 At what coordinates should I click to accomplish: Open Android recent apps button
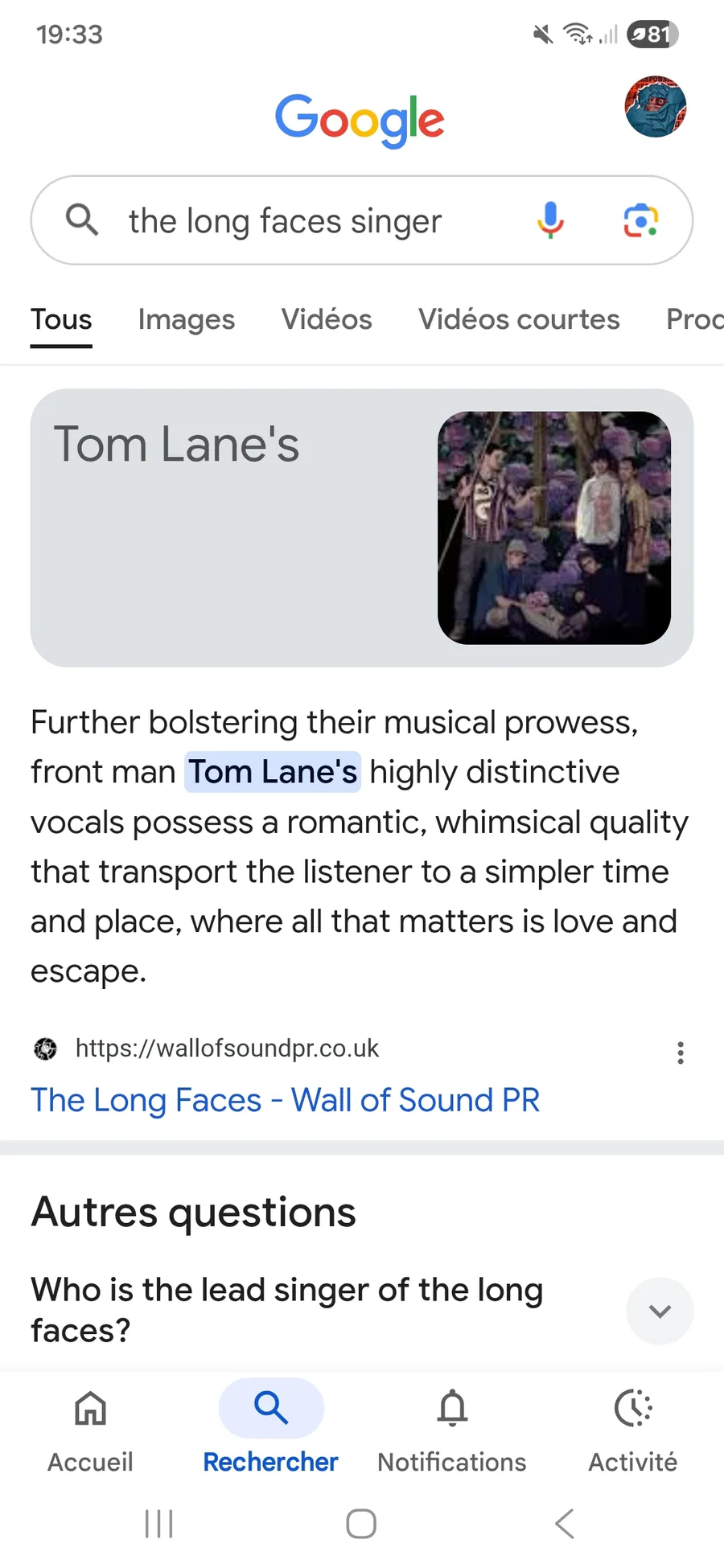coord(158,1523)
